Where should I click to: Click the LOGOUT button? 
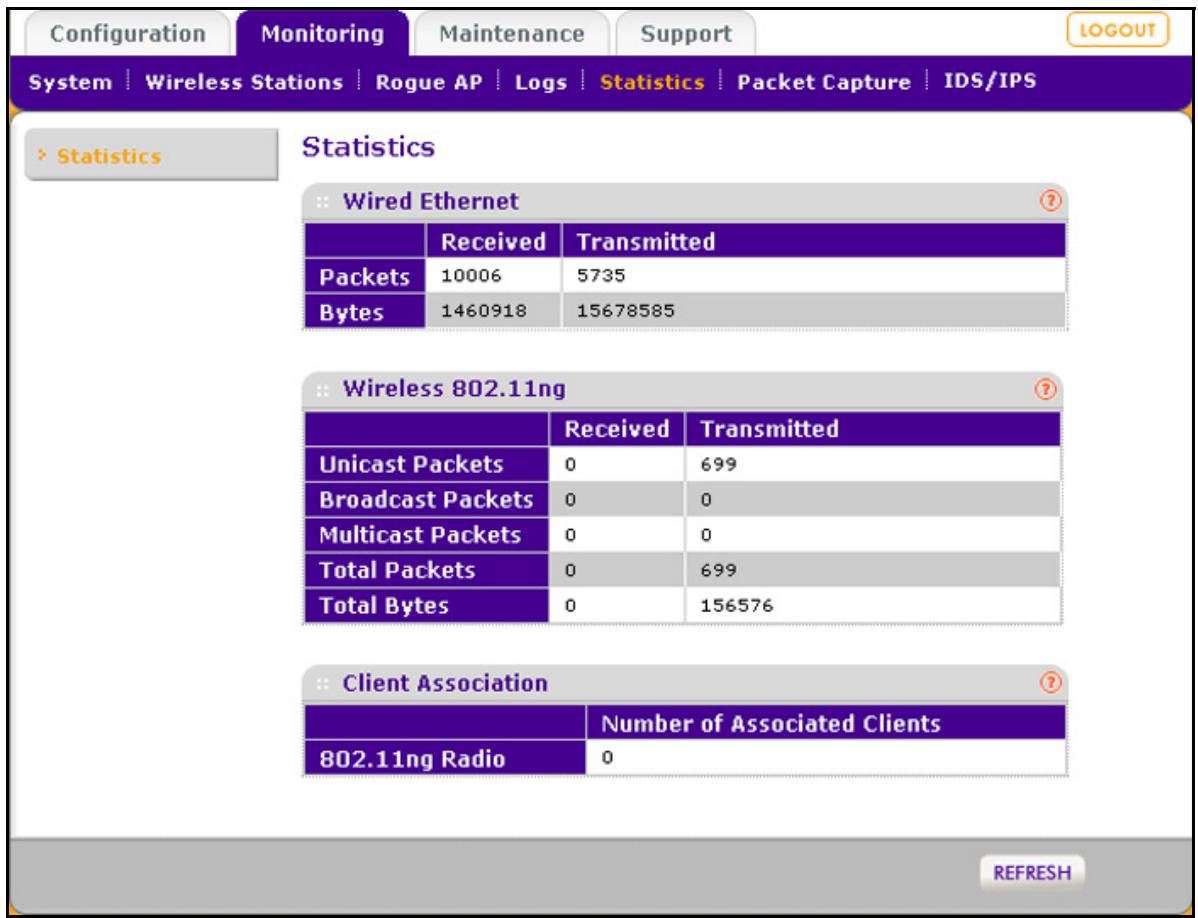(x=1117, y=31)
